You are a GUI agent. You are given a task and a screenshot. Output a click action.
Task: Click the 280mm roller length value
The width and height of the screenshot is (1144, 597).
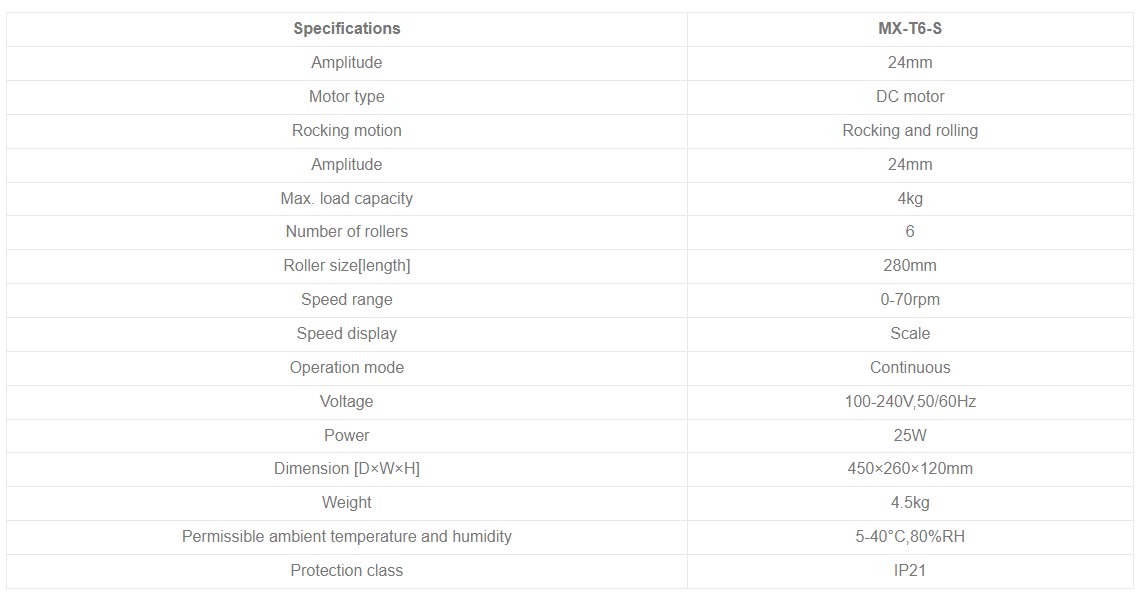click(909, 265)
